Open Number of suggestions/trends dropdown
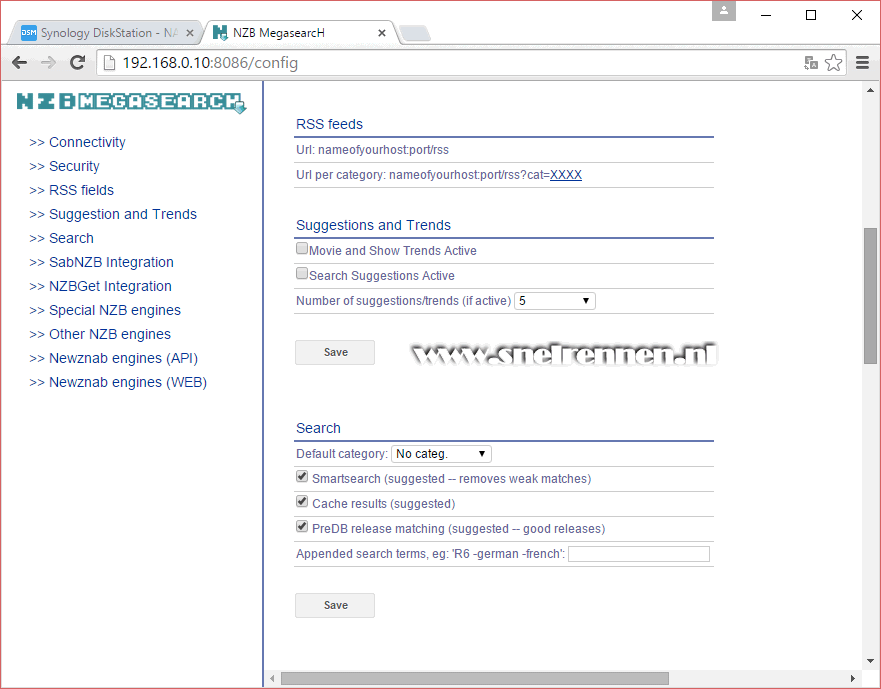Screen dimensions: 881x689 pos(555,301)
